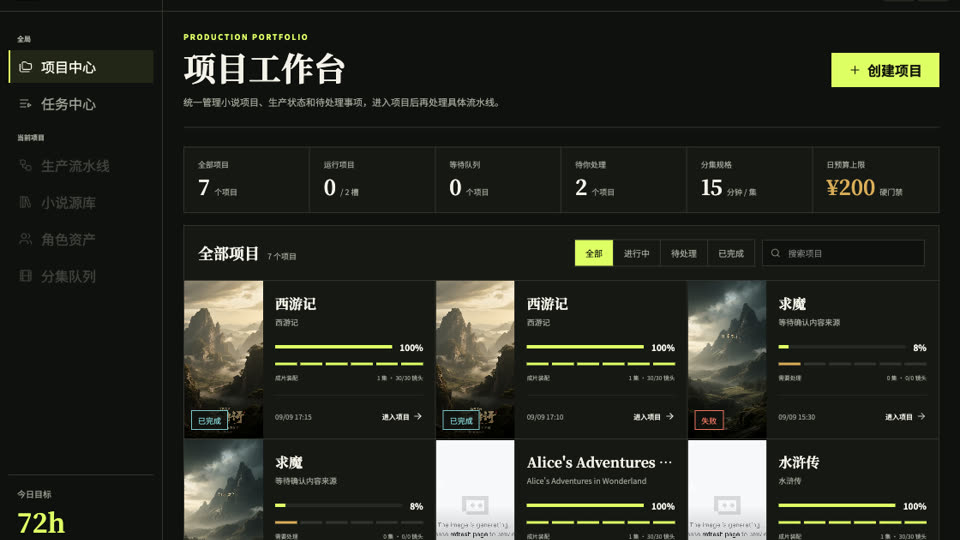Click the 运行项目 0 /2 槽 stat
Viewport: 960px width, 540px height.
pos(372,180)
